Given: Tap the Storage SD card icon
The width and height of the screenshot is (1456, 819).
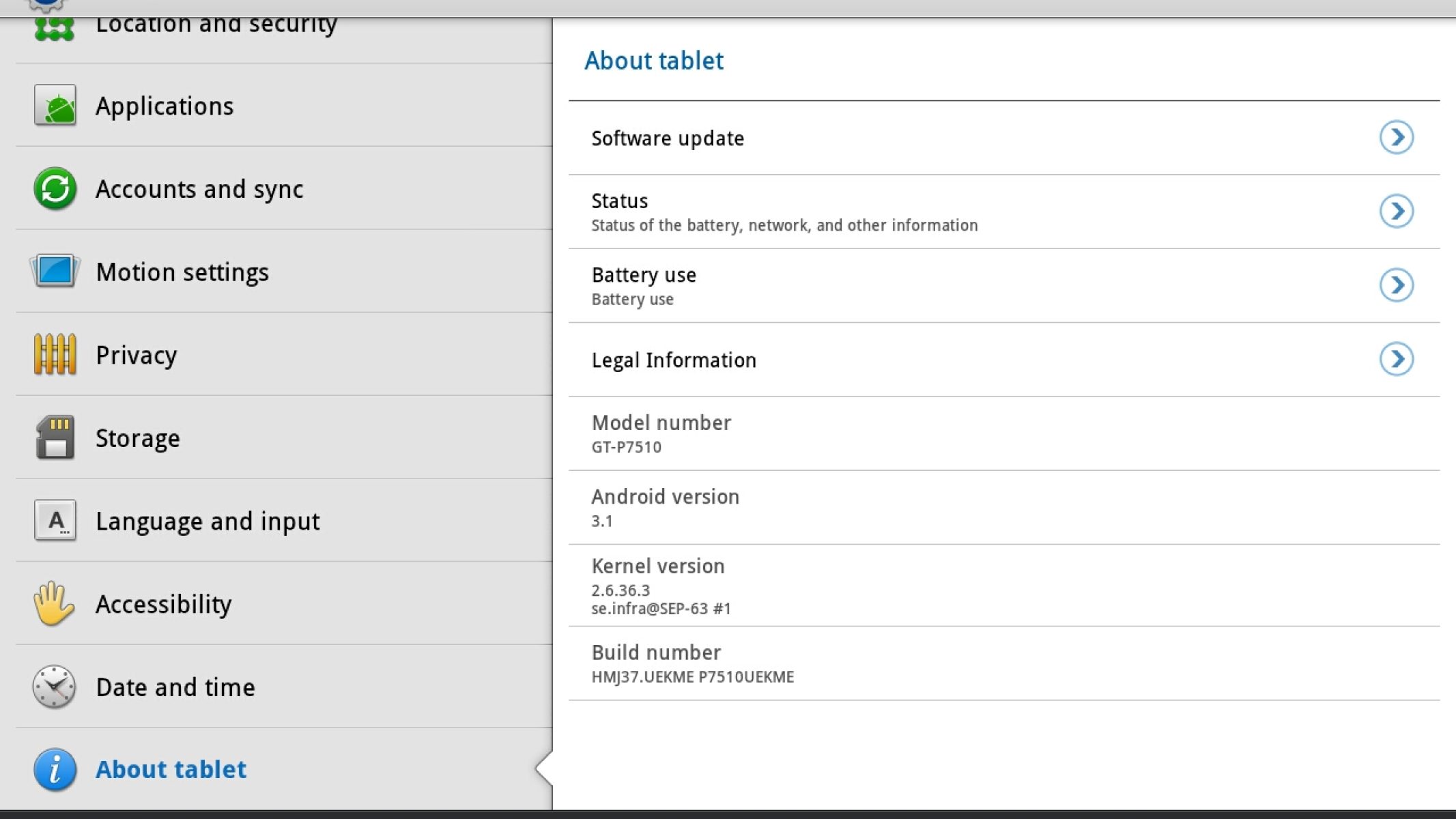Looking at the screenshot, I should coord(55,437).
